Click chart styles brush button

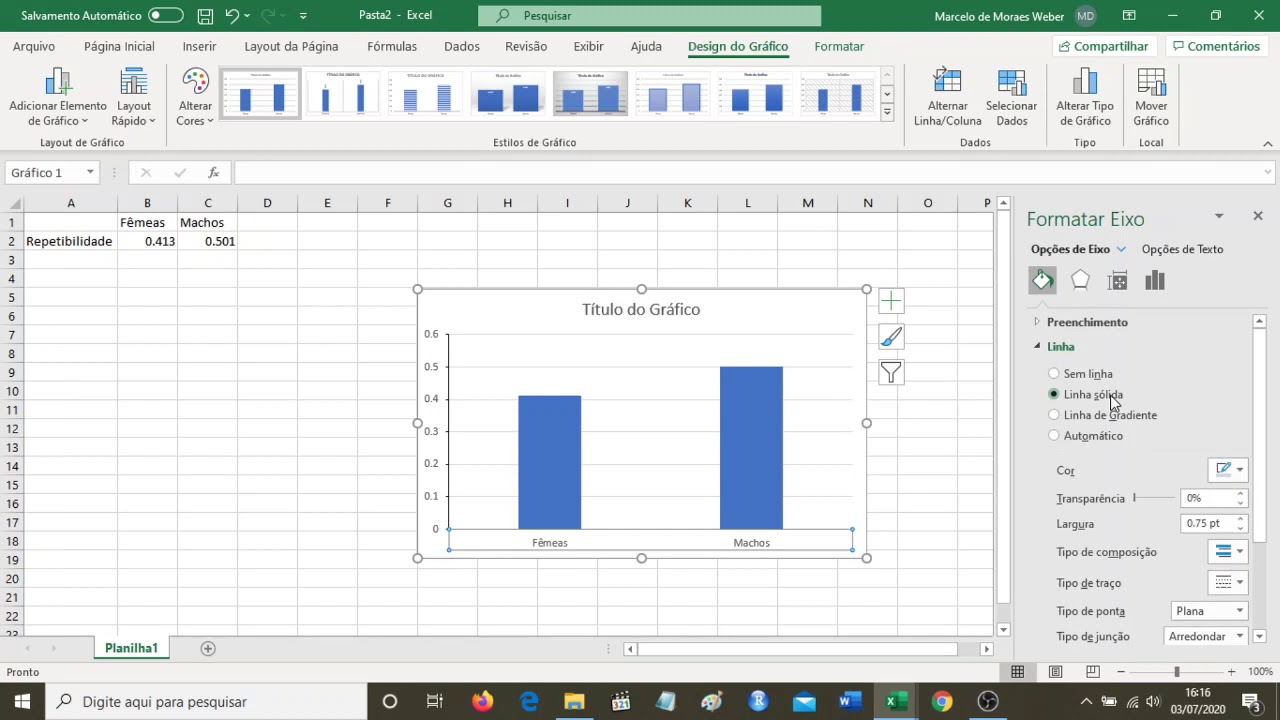click(891, 337)
